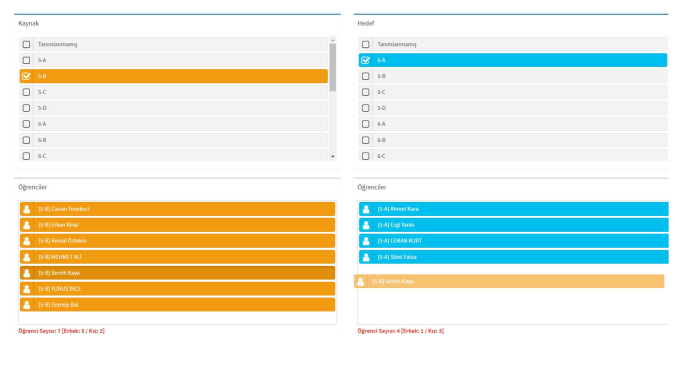Check the 5-D box in Hedef list

pyautogui.click(x=366, y=108)
